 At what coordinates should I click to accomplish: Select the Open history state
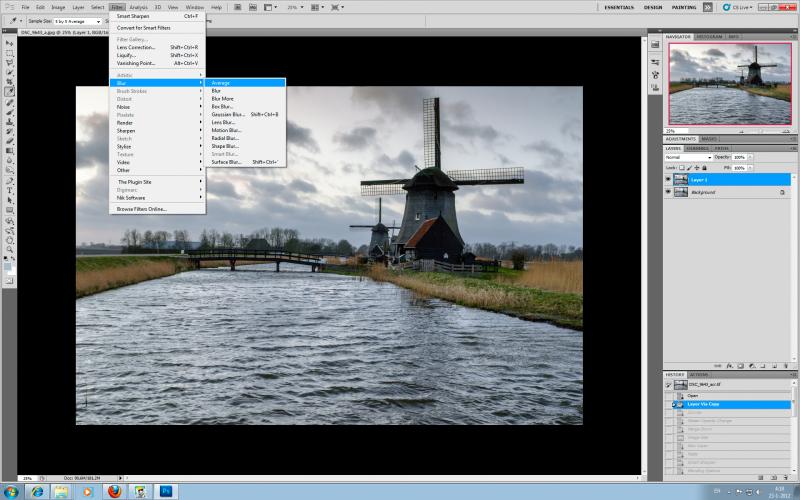pos(728,395)
